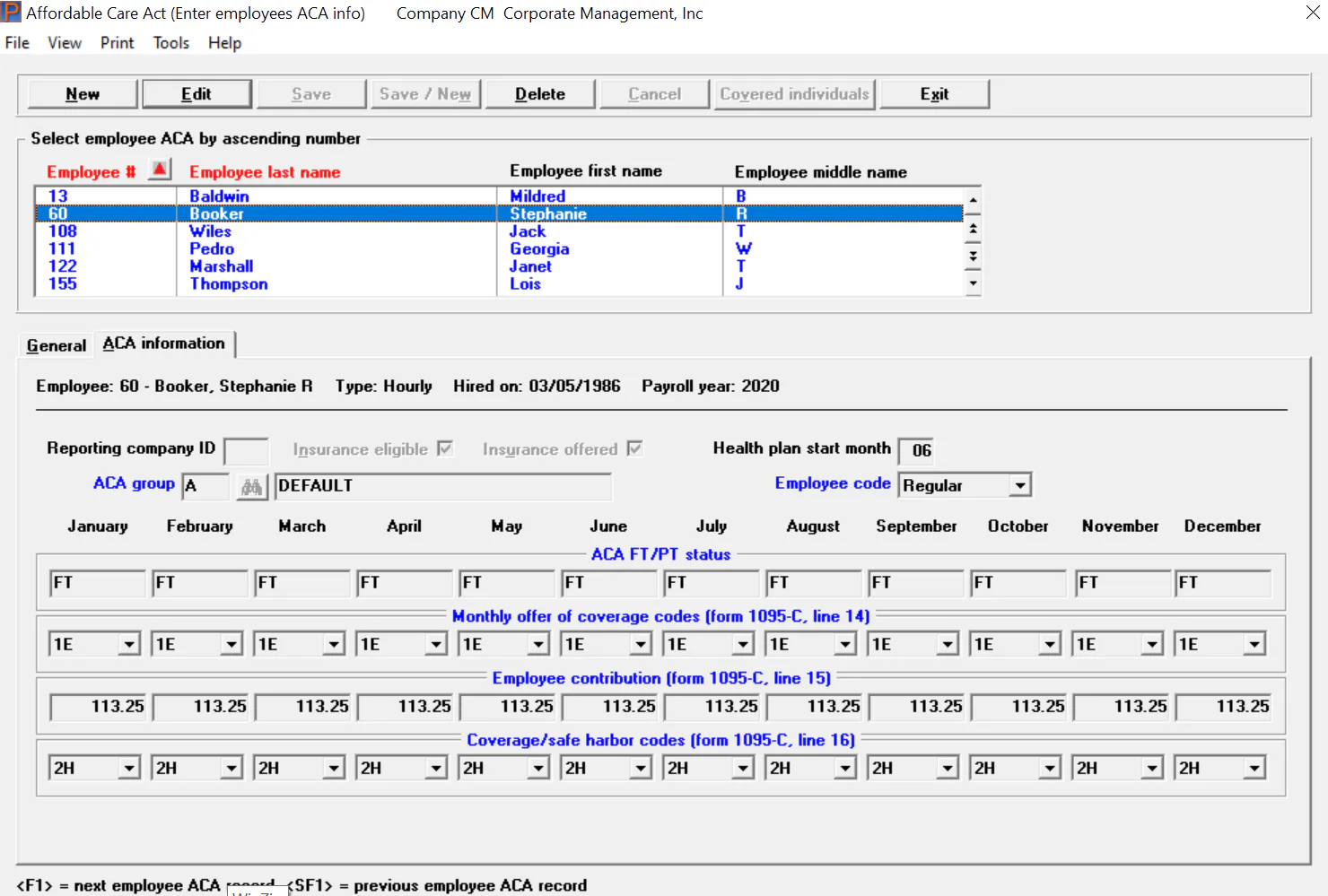
Task: Select employee 155 Thompson row
Action: (x=498, y=284)
